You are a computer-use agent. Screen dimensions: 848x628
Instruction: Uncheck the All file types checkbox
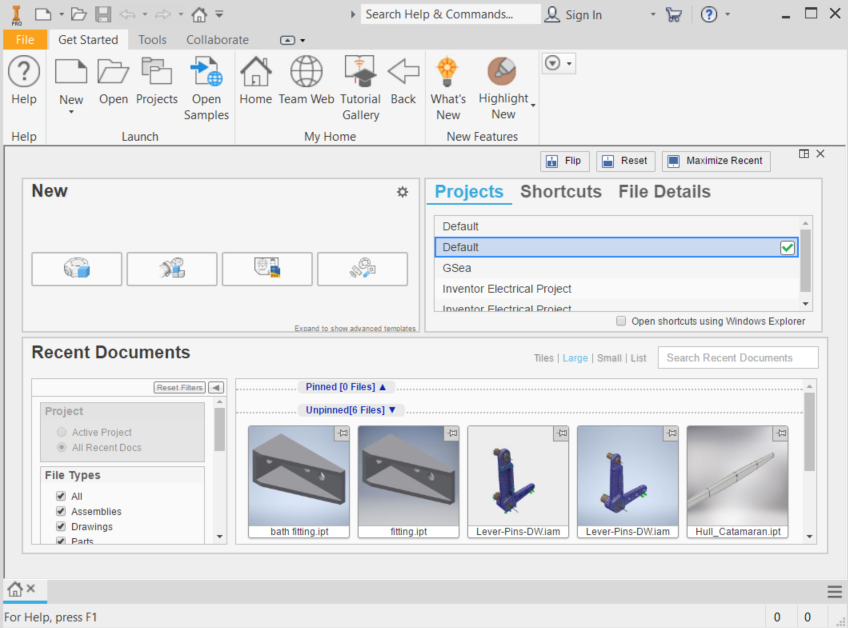(61, 496)
